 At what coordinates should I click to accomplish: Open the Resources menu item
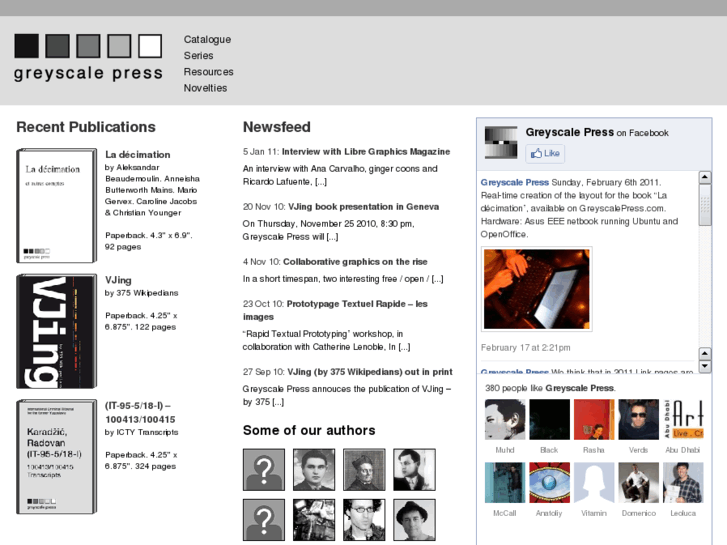208,72
